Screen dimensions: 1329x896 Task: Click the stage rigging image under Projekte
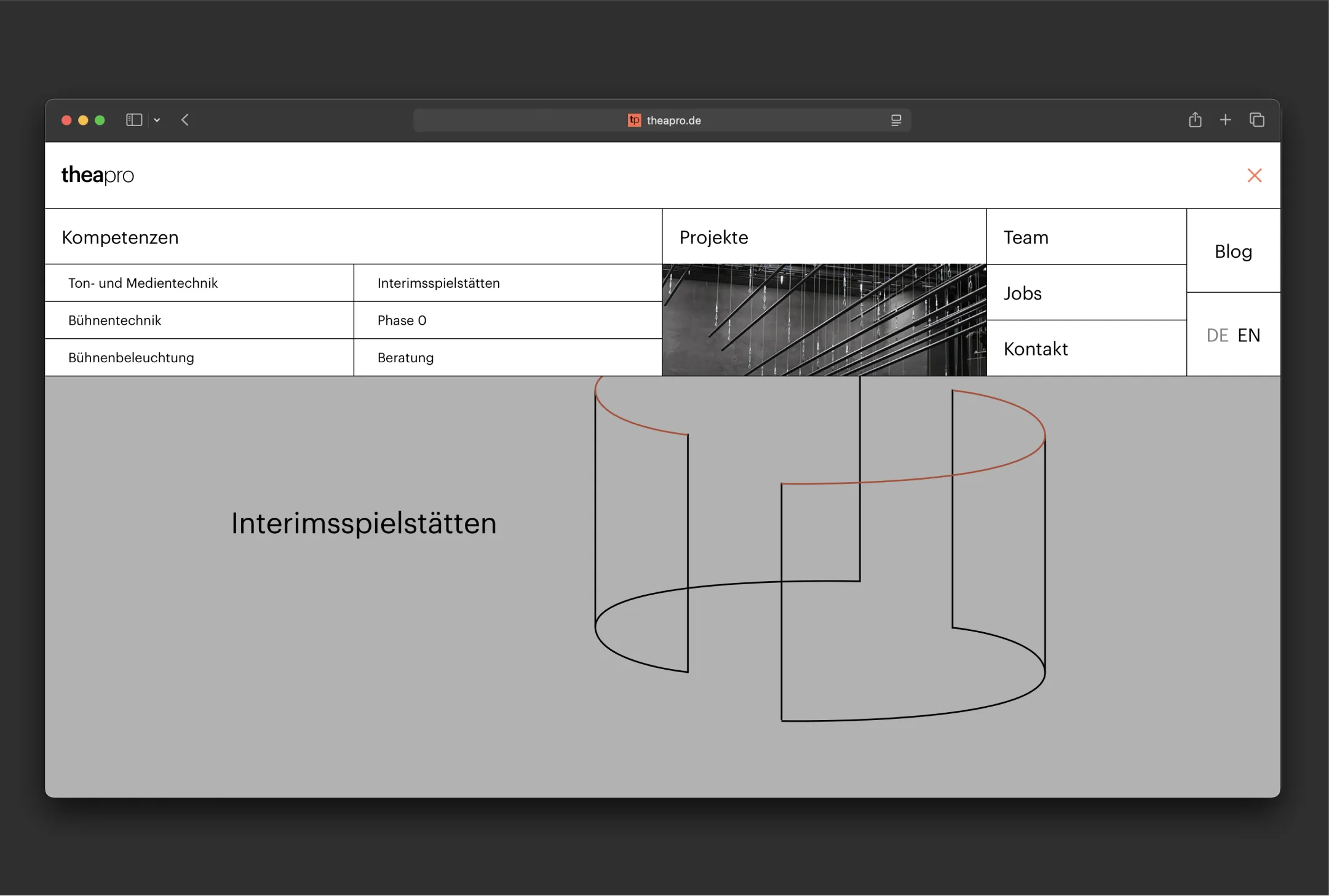coord(823,320)
